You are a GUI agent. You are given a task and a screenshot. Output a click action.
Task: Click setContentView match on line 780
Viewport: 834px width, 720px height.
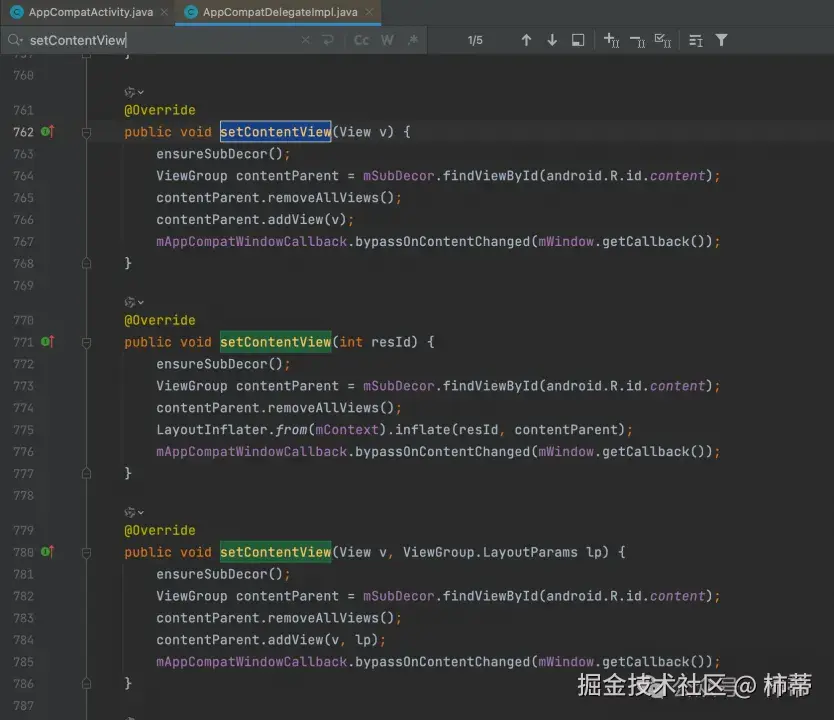tap(276, 551)
